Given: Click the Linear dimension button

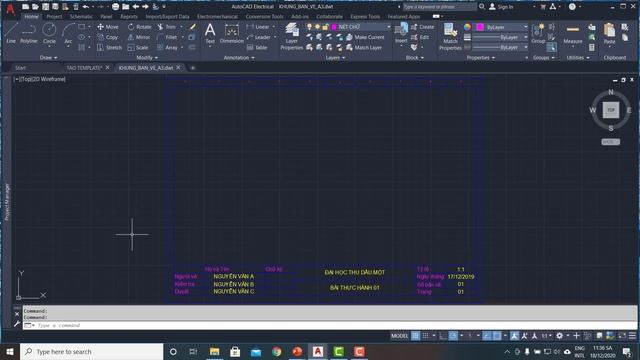Looking at the screenshot, I should pos(258,27).
